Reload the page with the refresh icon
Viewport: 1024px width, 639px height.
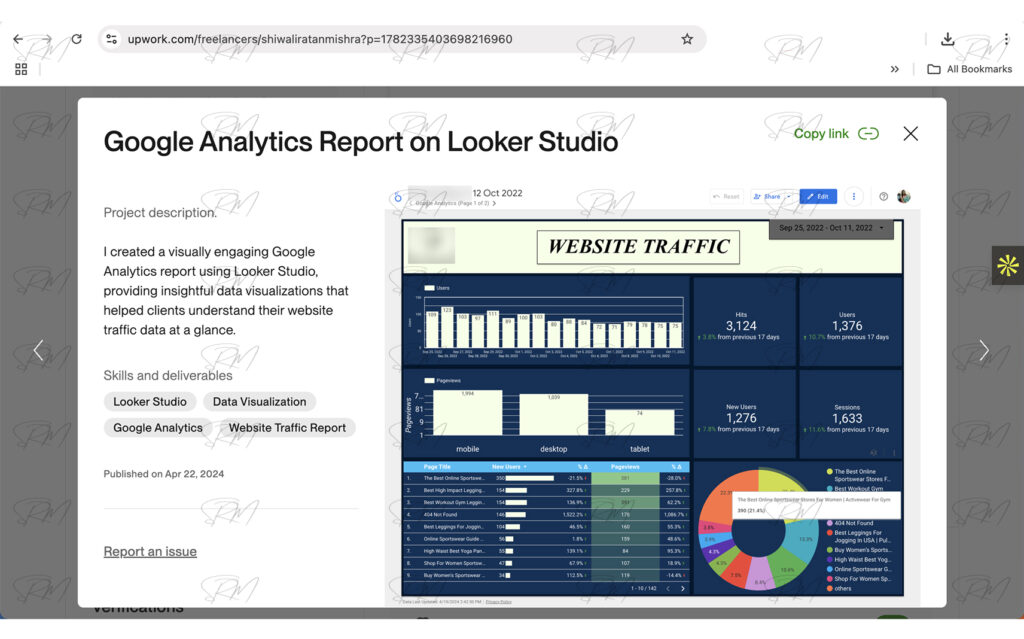pyautogui.click(x=76, y=39)
